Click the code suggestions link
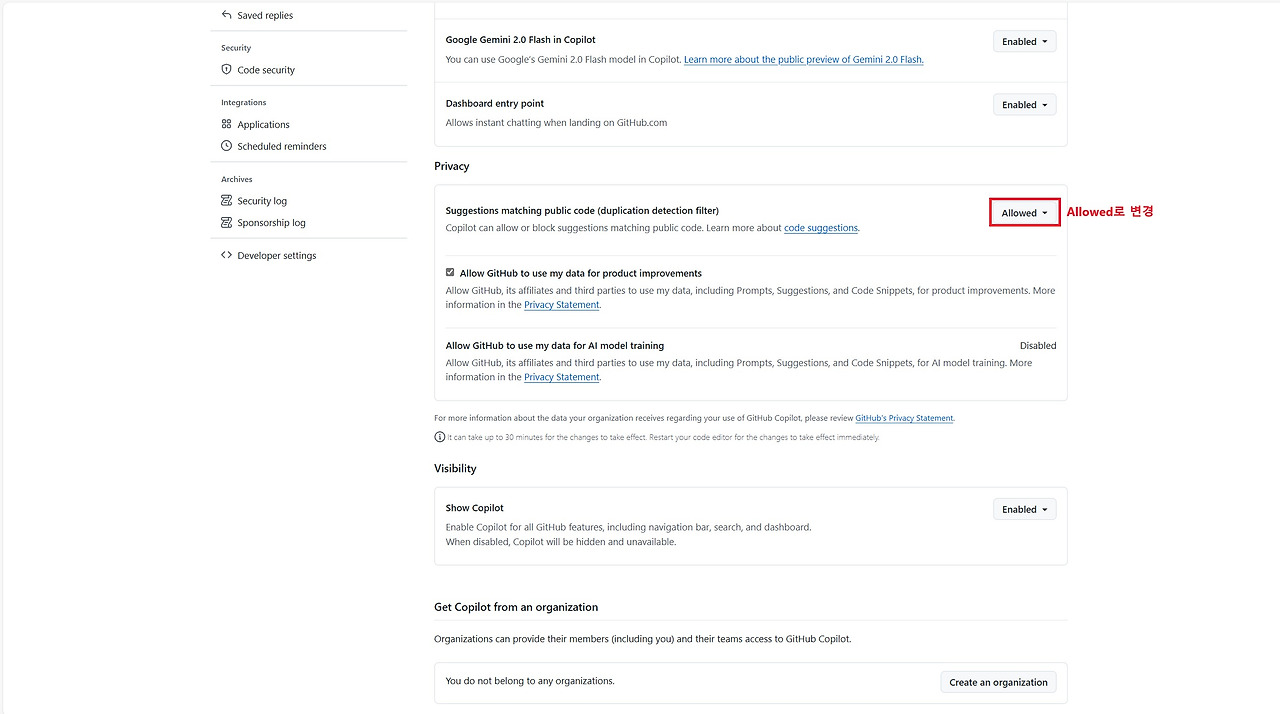The image size is (1280, 714). point(820,227)
